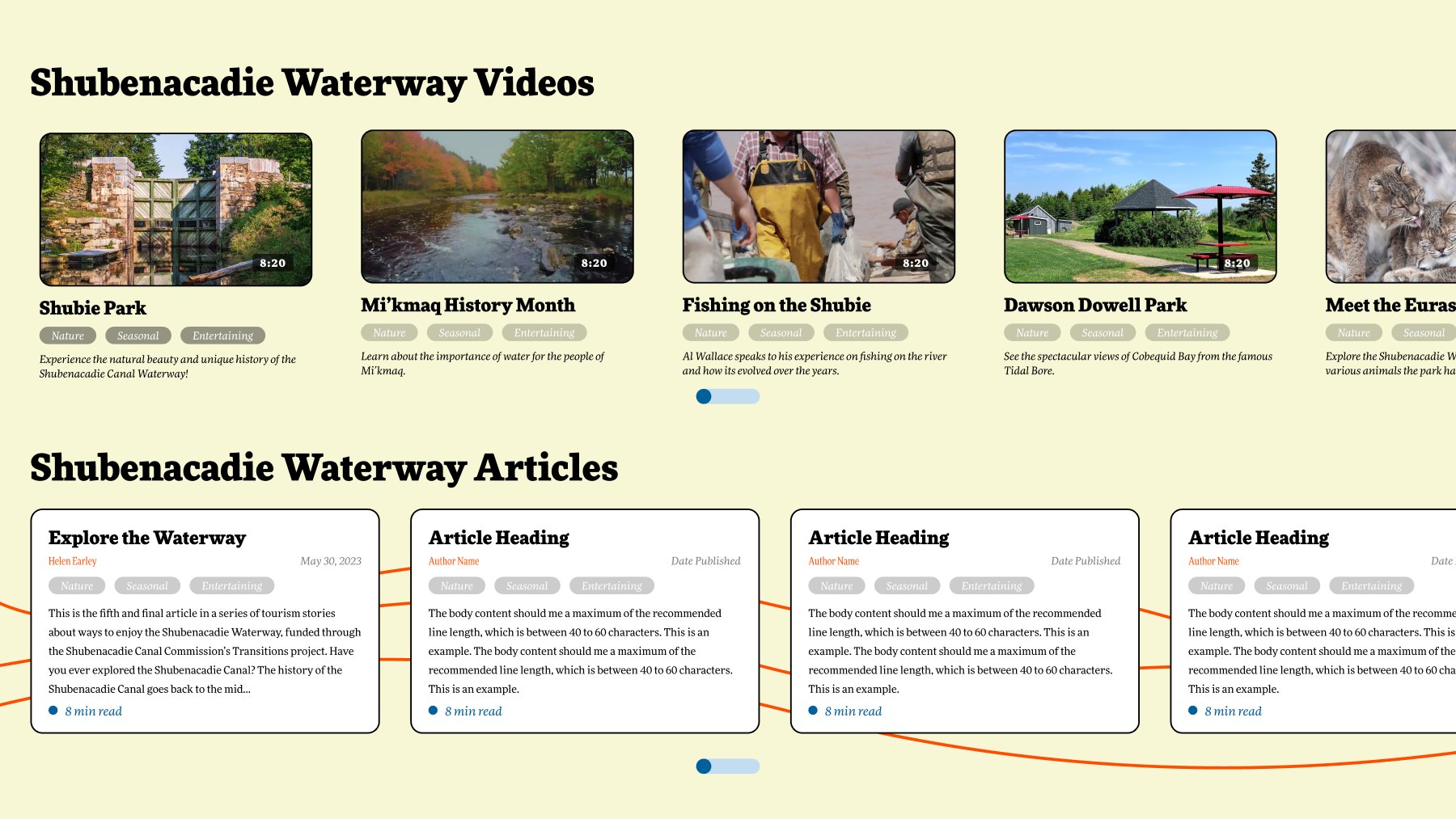Select the Fishing on the Shubie title

point(777,305)
